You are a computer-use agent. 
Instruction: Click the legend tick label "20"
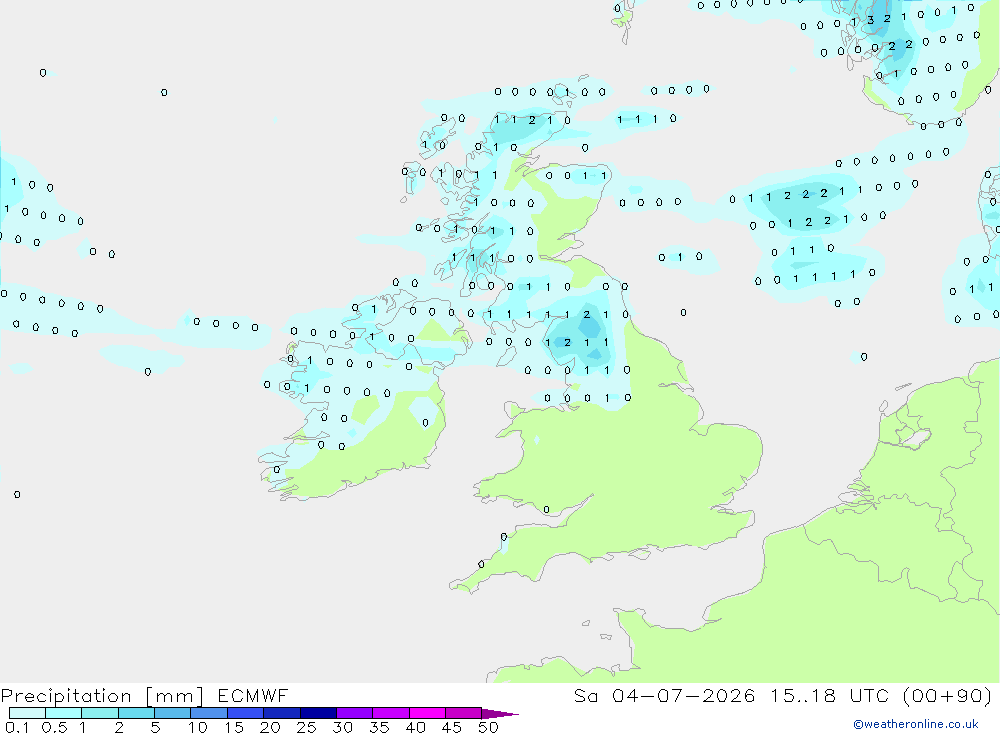click(x=270, y=727)
